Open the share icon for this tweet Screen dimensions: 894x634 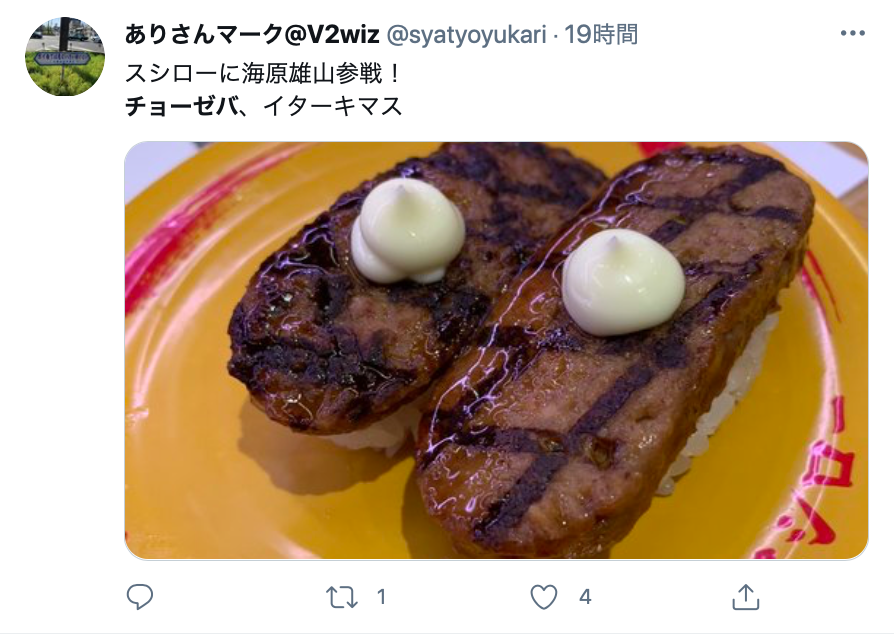(x=746, y=597)
